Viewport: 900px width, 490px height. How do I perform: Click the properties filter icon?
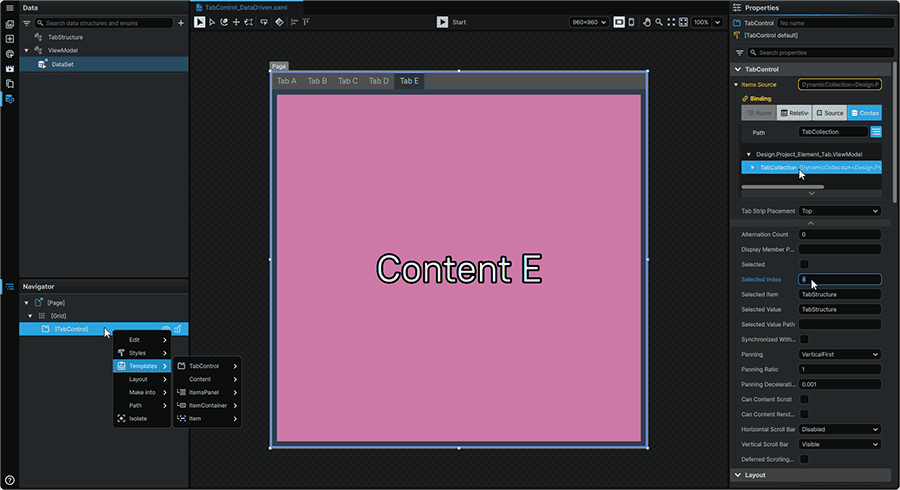(x=739, y=53)
